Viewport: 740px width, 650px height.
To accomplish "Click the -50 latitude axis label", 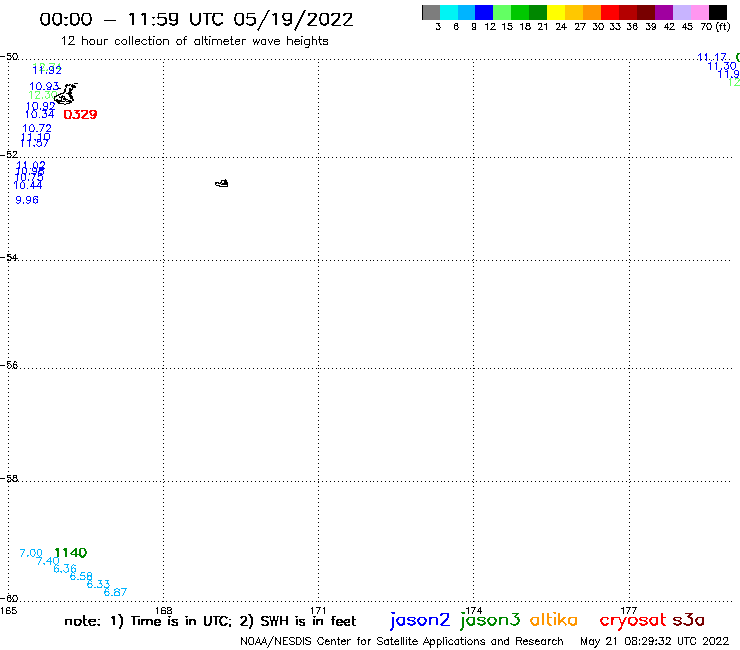I will pyautogui.click(x=9, y=57).
